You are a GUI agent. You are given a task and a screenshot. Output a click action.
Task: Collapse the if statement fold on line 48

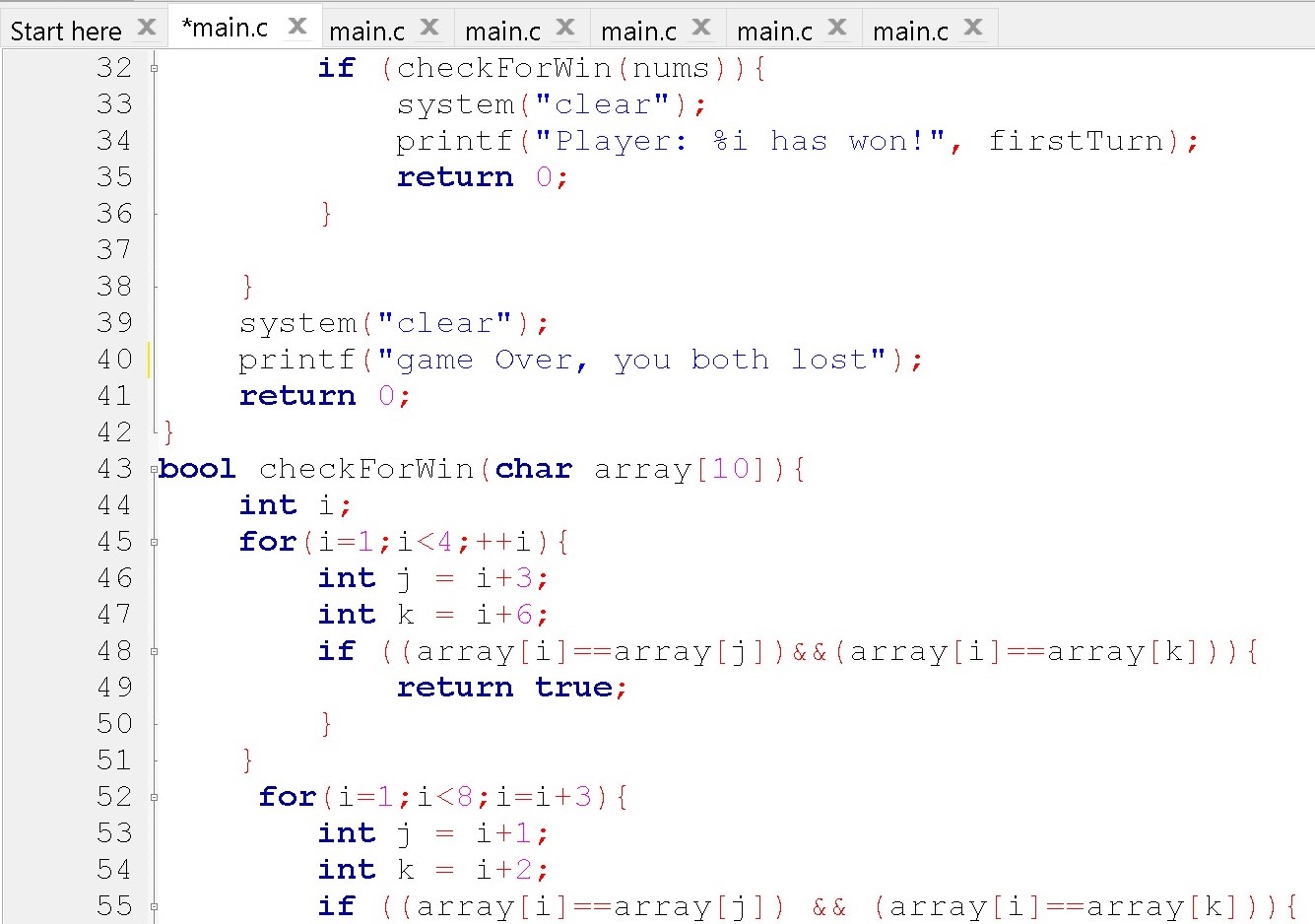[x=154, y=651]
